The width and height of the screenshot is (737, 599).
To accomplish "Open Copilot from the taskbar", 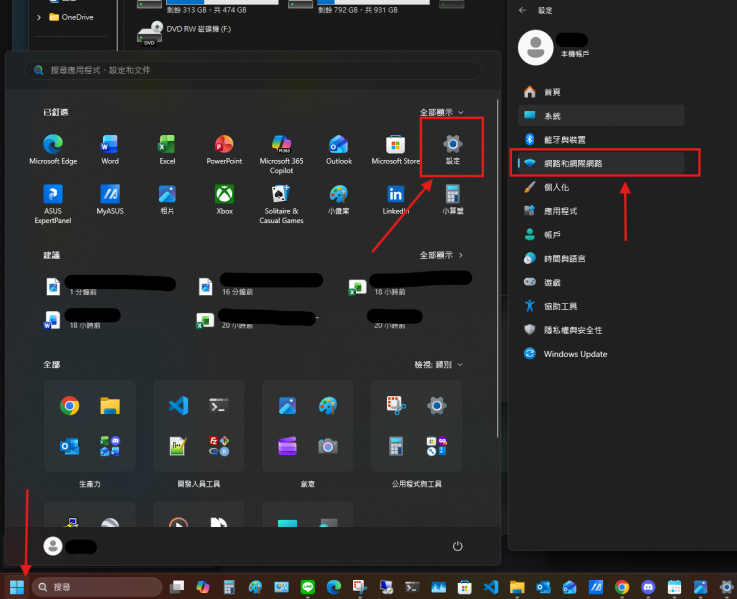I will pyautogui.click(x=203, y=587).
